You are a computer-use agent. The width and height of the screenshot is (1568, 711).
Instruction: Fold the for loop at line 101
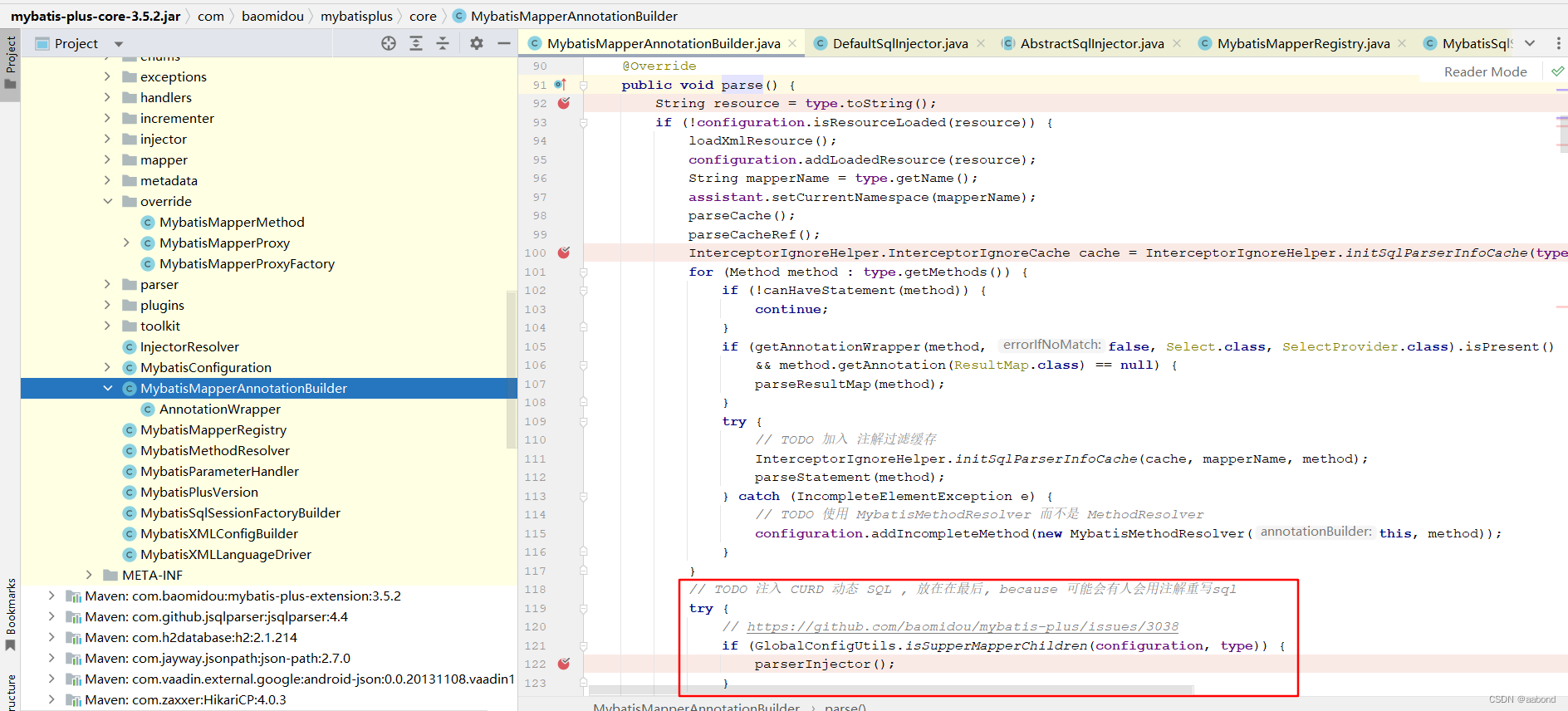tap(584, 272)
